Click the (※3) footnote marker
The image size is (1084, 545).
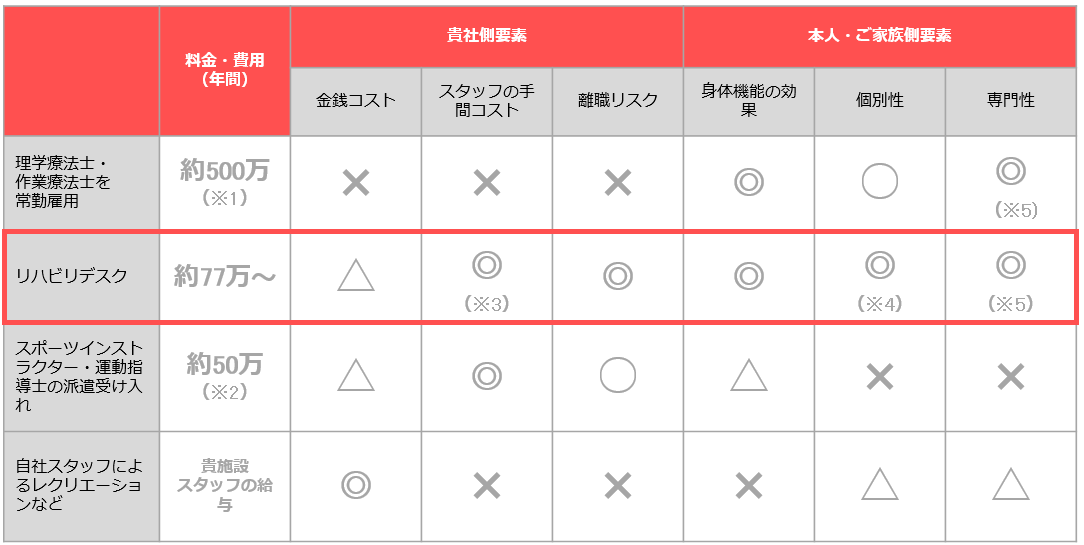point(487,304)
